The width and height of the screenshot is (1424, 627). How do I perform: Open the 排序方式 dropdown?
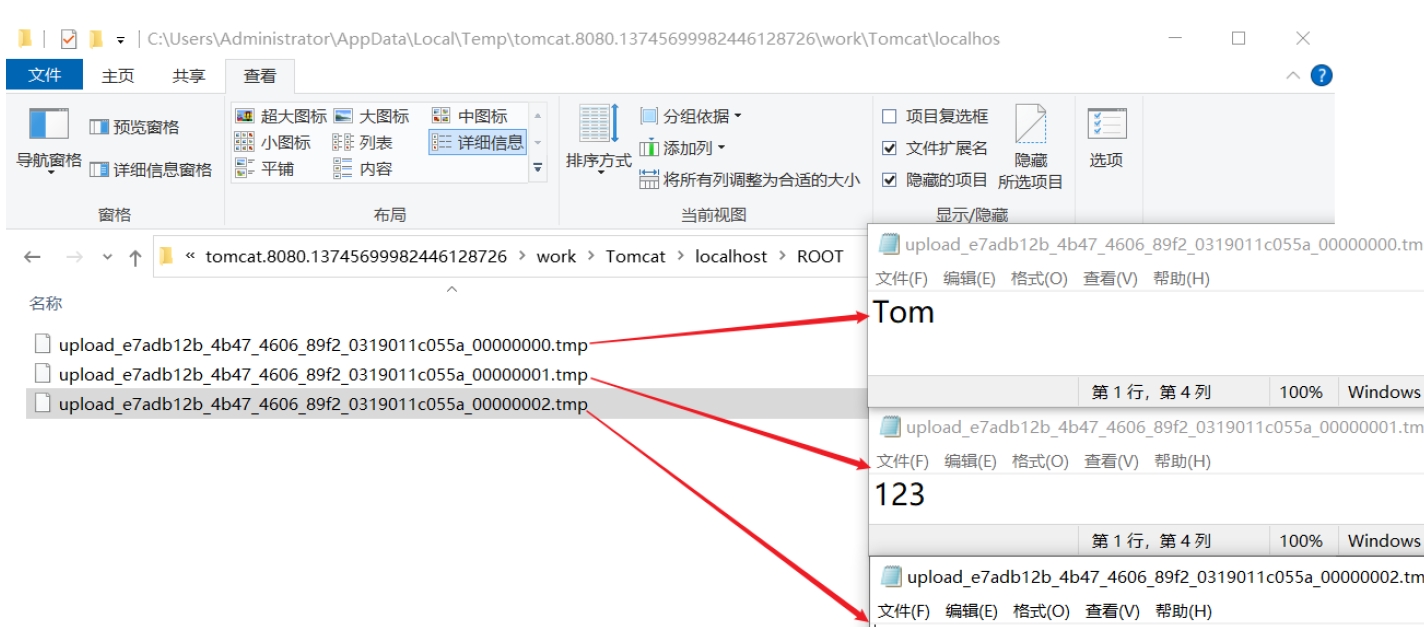(x=599, y=140)
